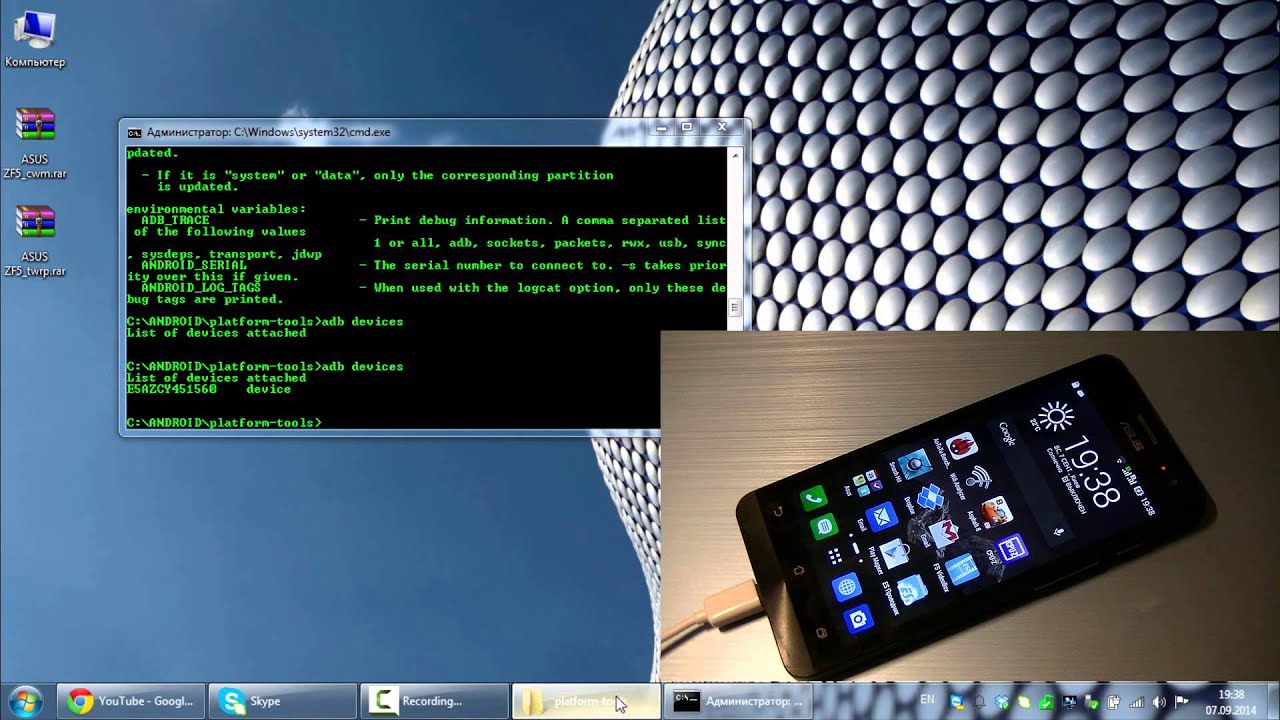Image resolution: width=1280 pixels, height=720 pixels.
Task: Minimize the cmd.exe window
Action: tap(661, 128)
